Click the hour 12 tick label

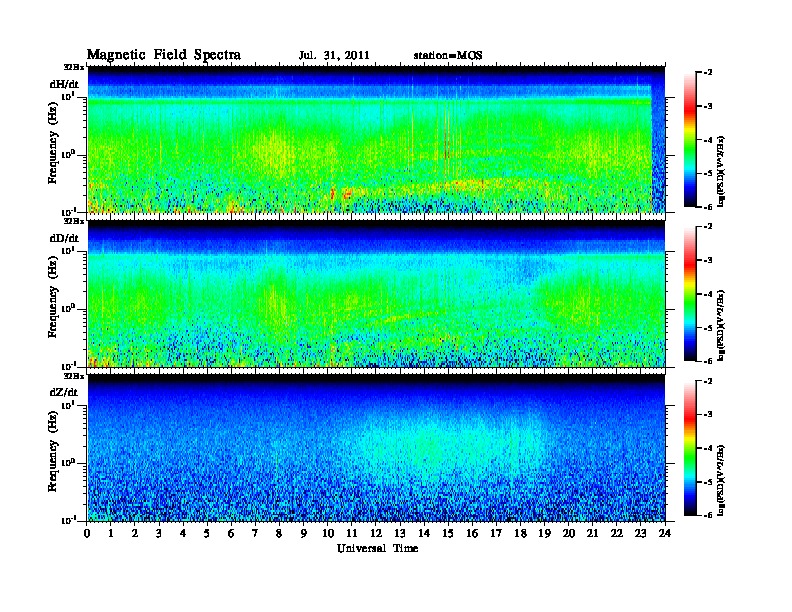pyautogui.click(x=376, y=533)
